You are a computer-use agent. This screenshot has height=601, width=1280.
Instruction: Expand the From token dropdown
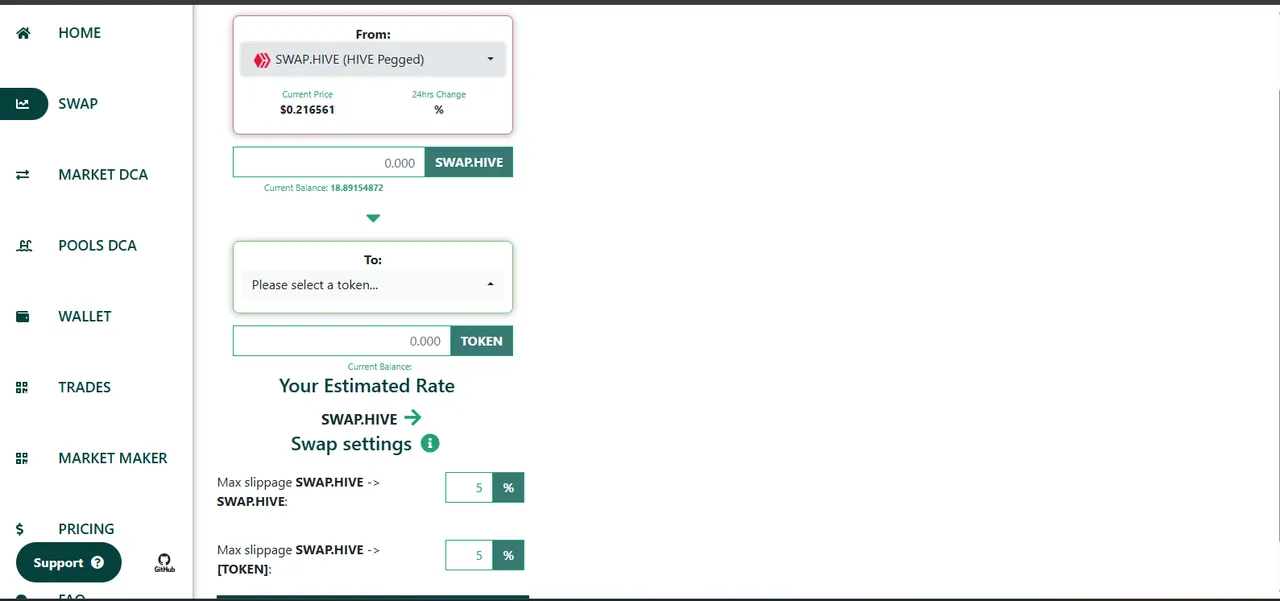click(x=373, y=60)
